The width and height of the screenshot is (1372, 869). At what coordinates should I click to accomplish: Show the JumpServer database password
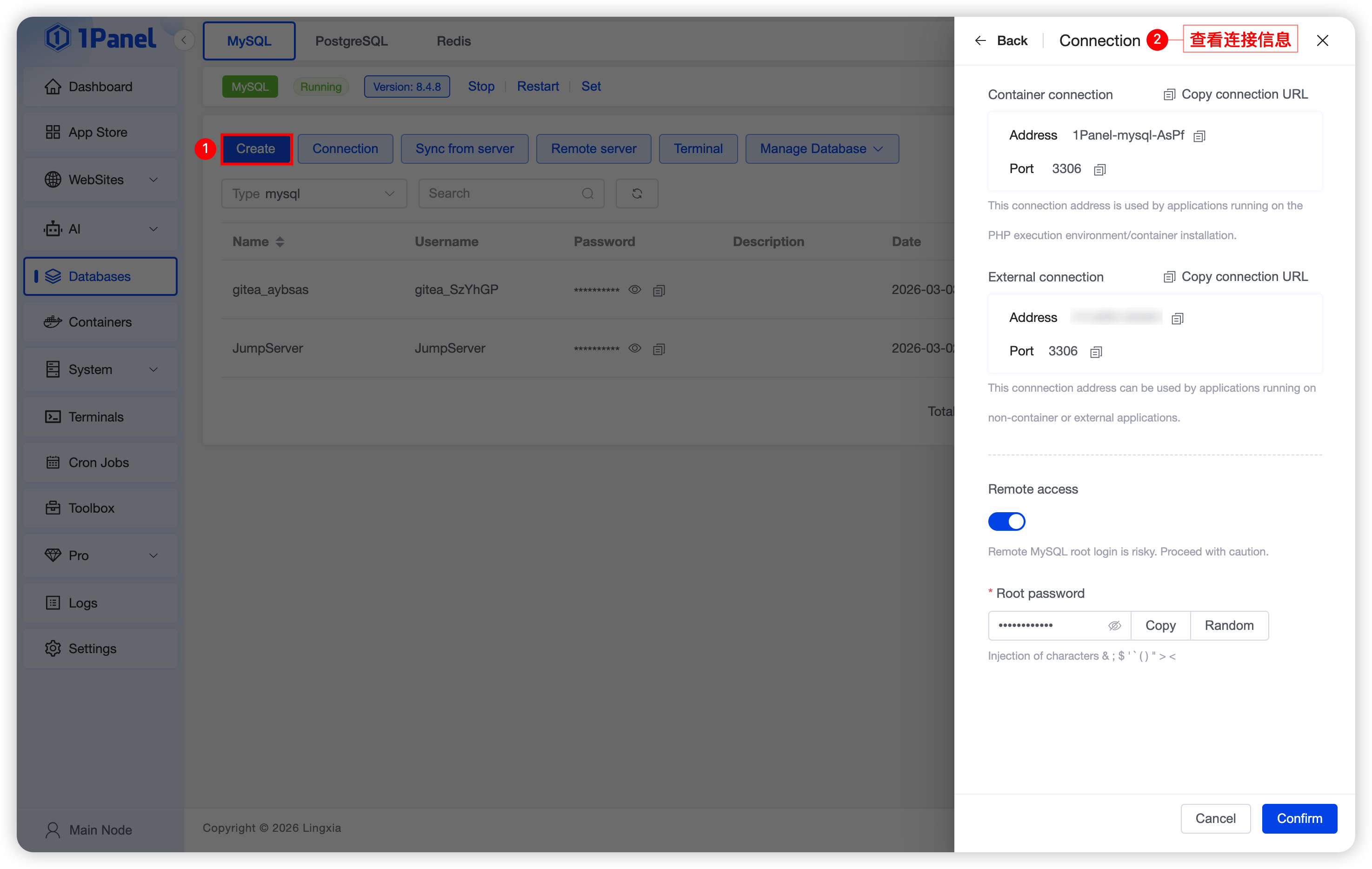click(x=634, y=348)
